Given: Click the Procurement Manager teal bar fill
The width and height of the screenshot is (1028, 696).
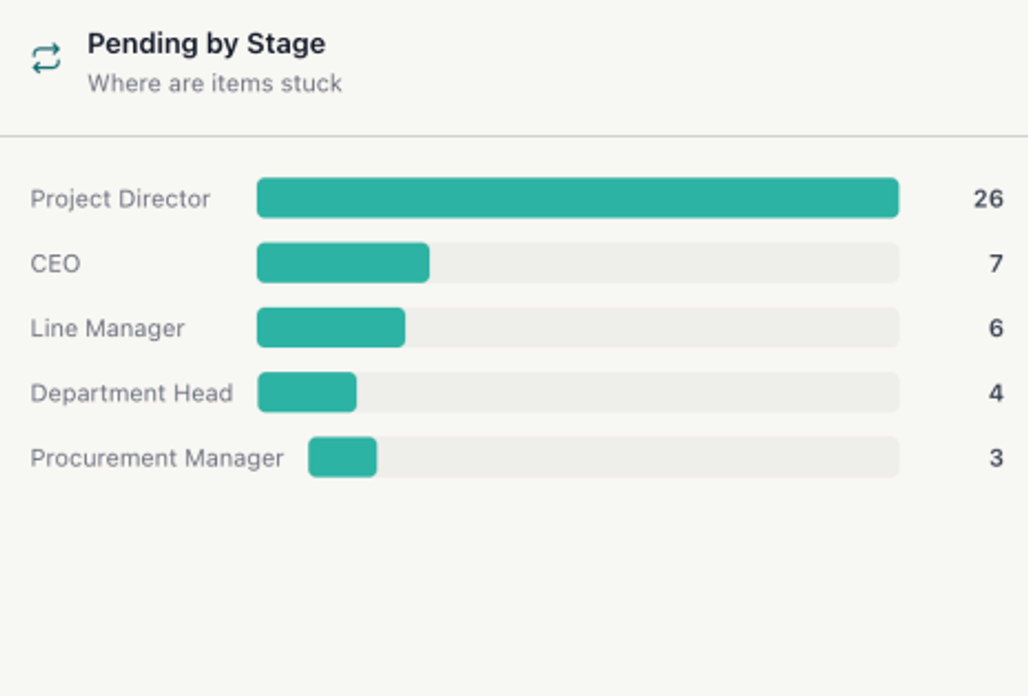Looking at the screenshot, I should pyautogui.click(x=342, y=458).
